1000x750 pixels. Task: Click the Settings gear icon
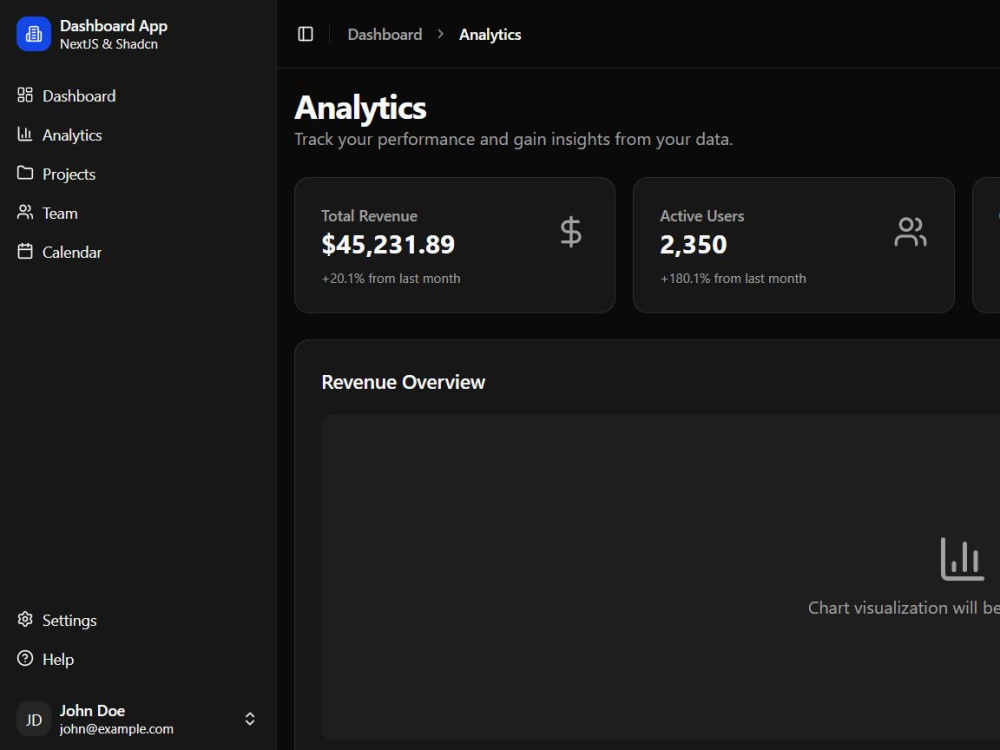pyautogui.click(x=25, y=619)
